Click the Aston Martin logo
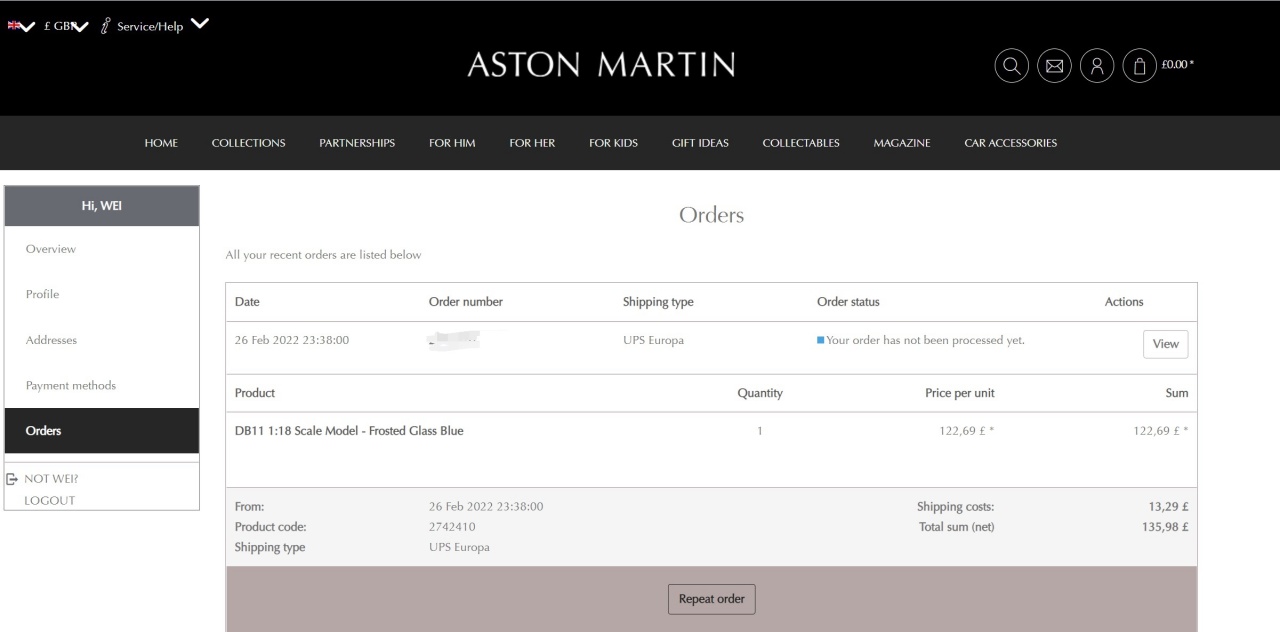The image size is (1280, 632). tap(601, 65)
